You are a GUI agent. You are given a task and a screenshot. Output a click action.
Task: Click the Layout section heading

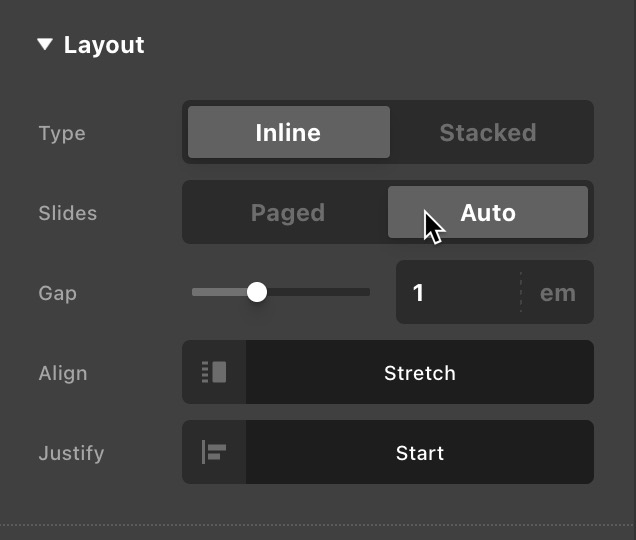point(104,45)
